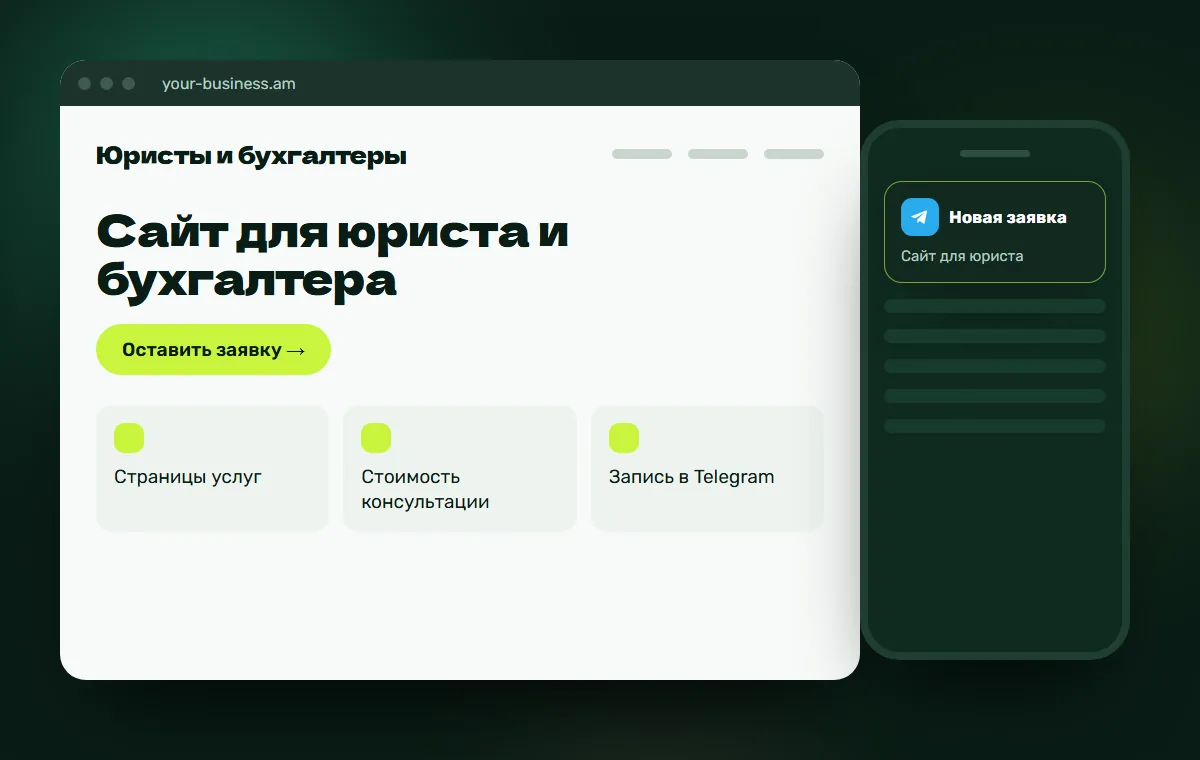Select the "Стоимость консультации" card
The image size is (1200, 760).
[460, 468]
